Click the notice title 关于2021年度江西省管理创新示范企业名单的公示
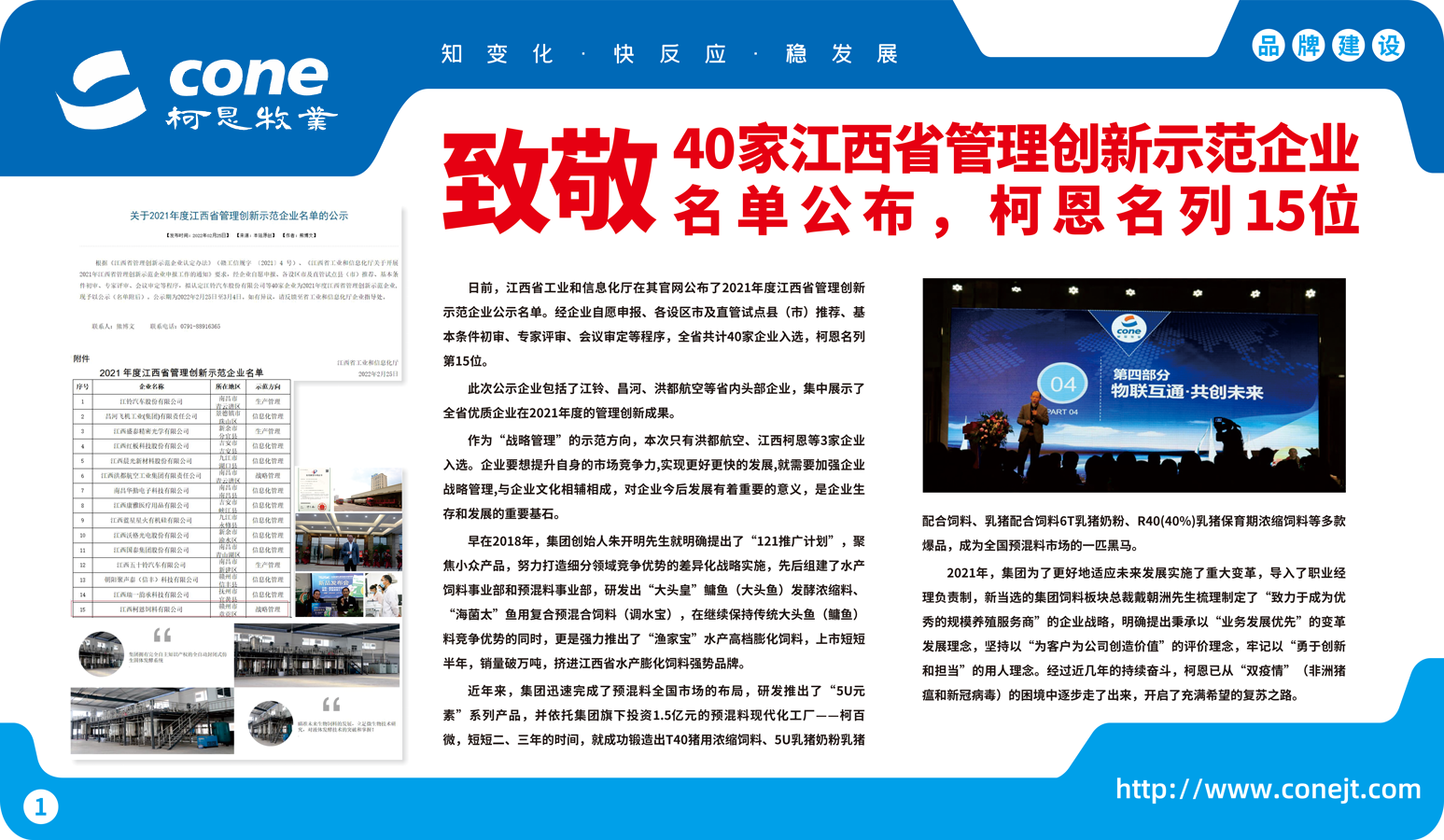This screenshot has width=1444, height=840. pos(239,216)
